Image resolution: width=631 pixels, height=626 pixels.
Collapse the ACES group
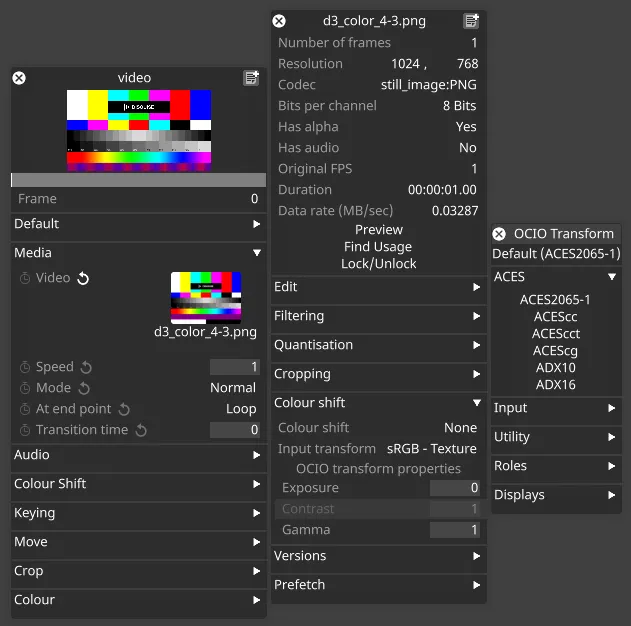click(556, 277)
